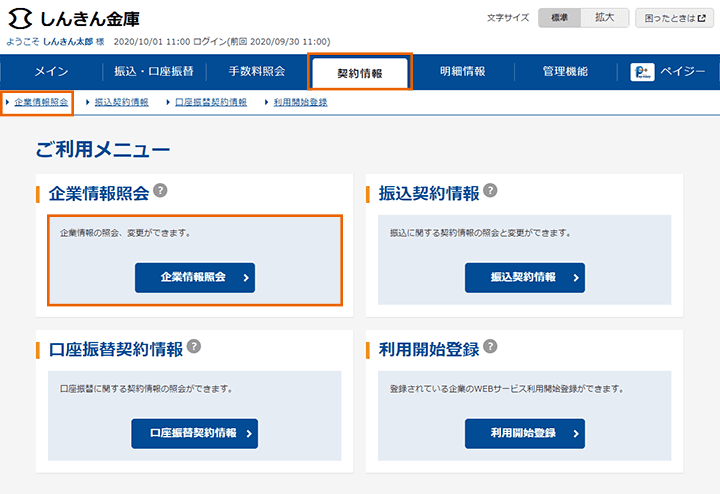Click the Pay-easy icon in navigation bar

643,72
